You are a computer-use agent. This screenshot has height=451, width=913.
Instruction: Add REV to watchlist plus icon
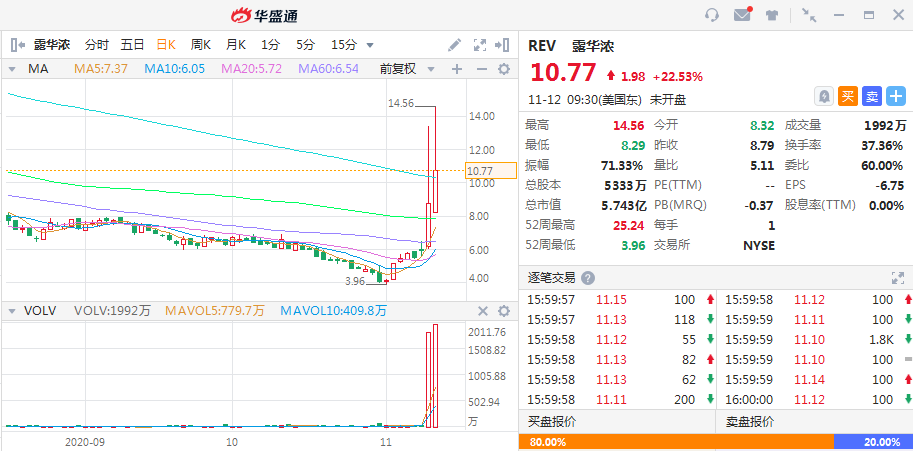(x=896, y=97)
